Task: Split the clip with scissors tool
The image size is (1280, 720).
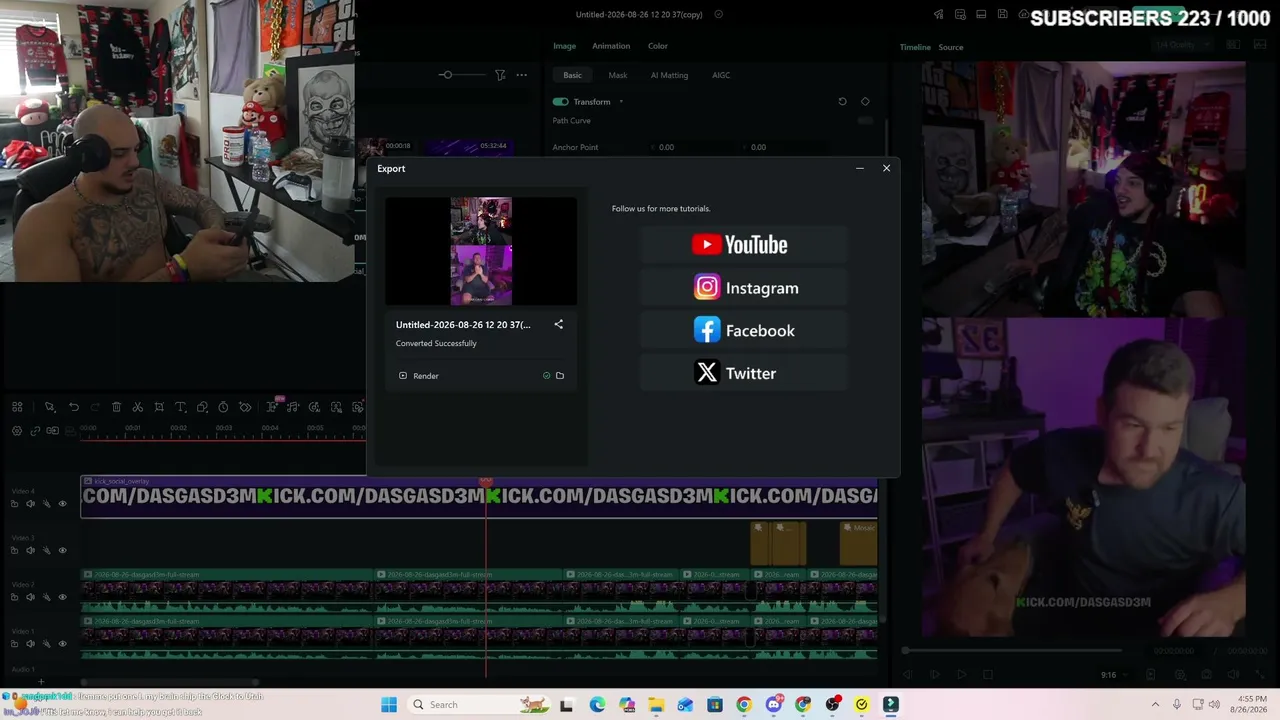Action: coord(138,407)
